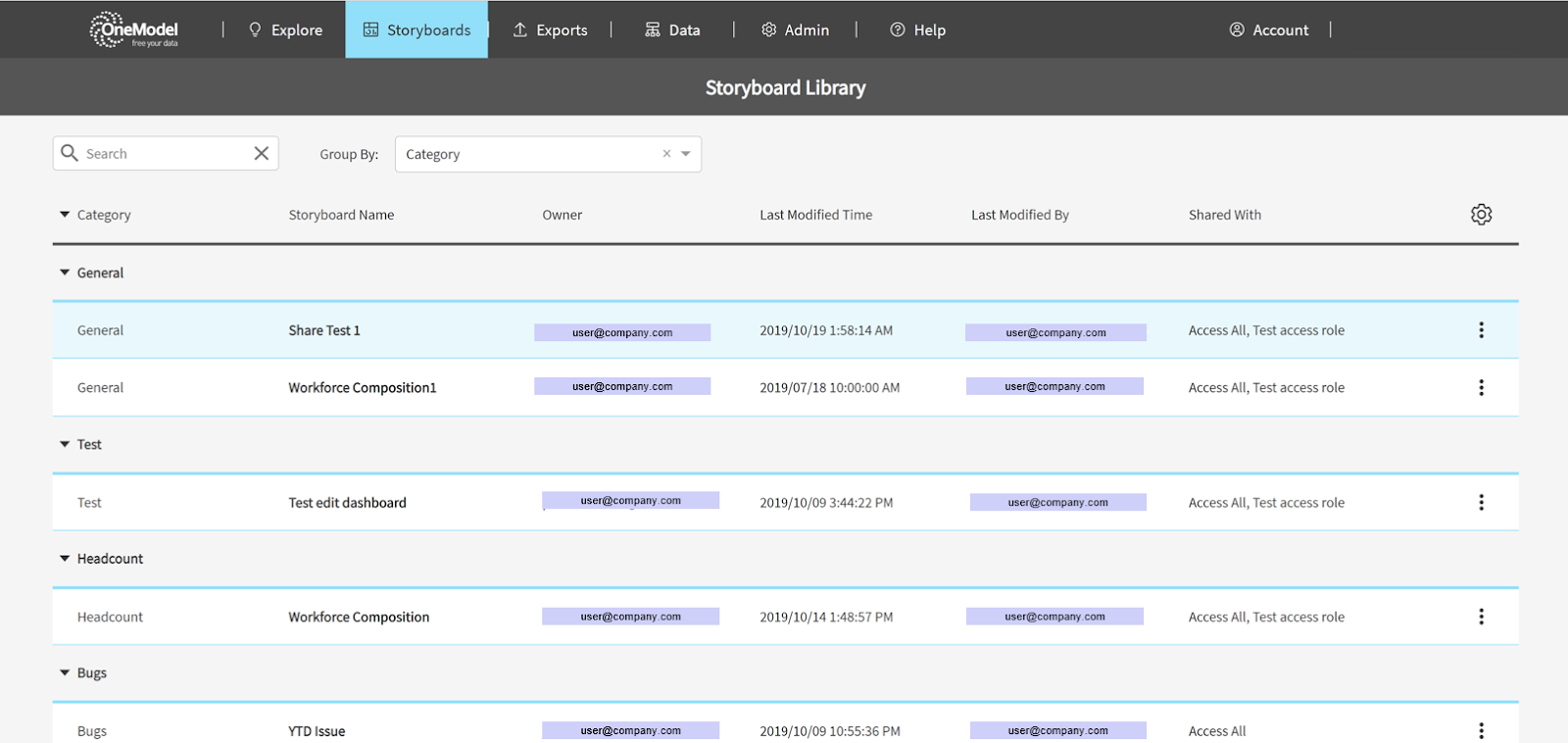This screenshot has width=1568, height=743.
Task: Clear the search box with the X icon
Action: (x=261, y=153)
